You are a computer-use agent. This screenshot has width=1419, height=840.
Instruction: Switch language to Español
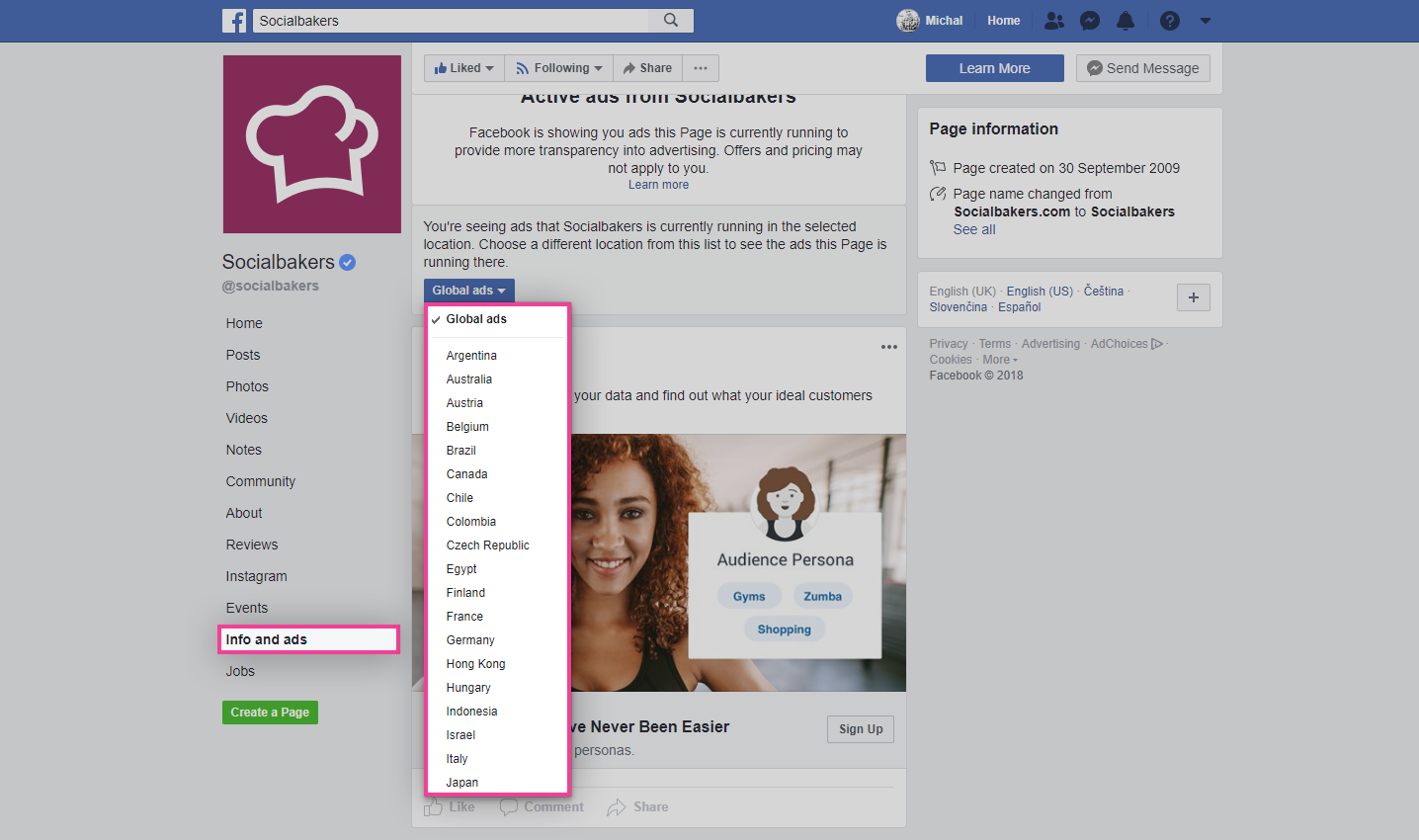coord(1020,307)
